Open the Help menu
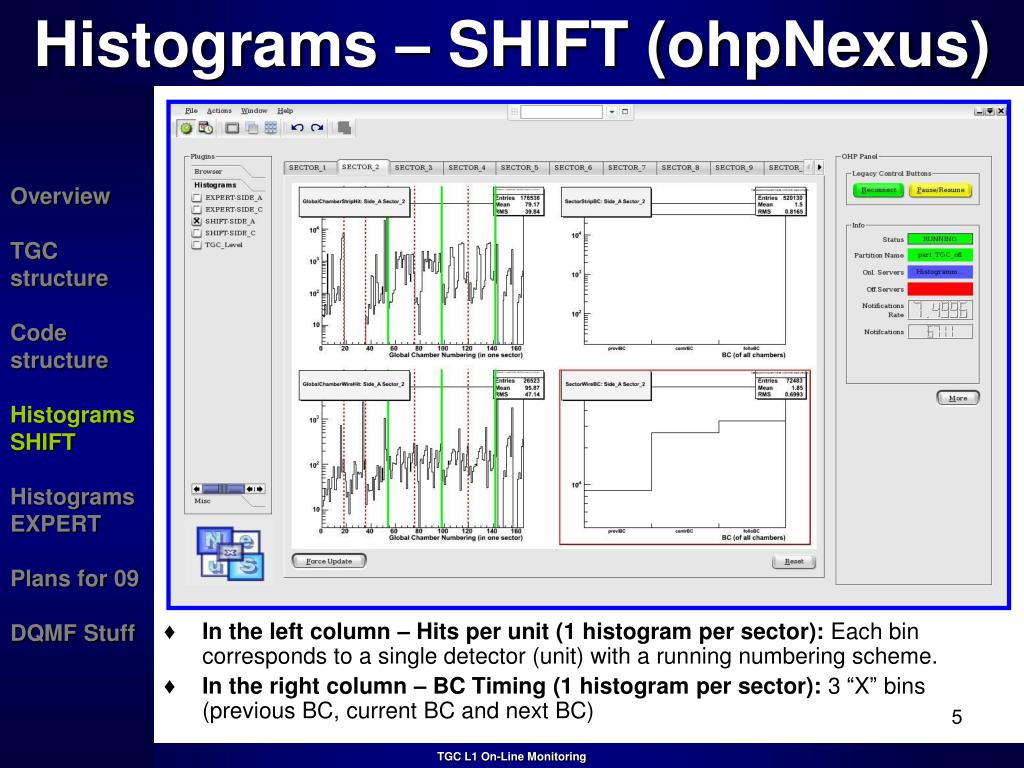 click(285, 110)
